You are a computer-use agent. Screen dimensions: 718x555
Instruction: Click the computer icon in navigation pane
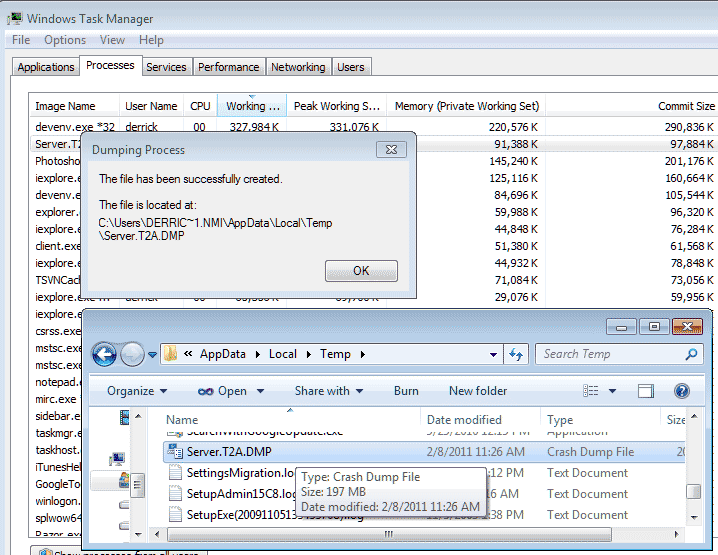click(117, 457)
